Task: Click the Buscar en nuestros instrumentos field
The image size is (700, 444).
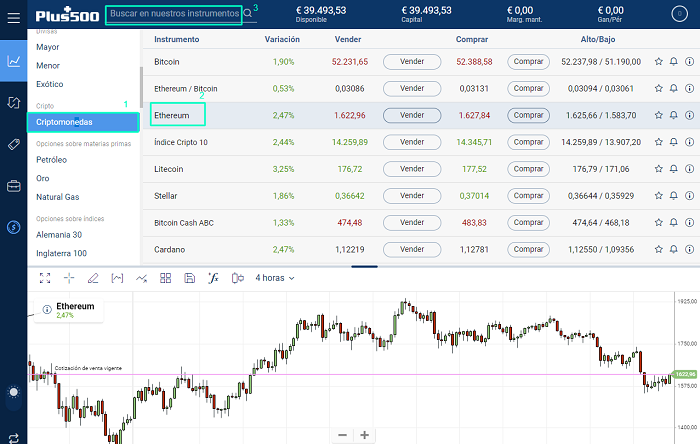Action: pos(174,14)
